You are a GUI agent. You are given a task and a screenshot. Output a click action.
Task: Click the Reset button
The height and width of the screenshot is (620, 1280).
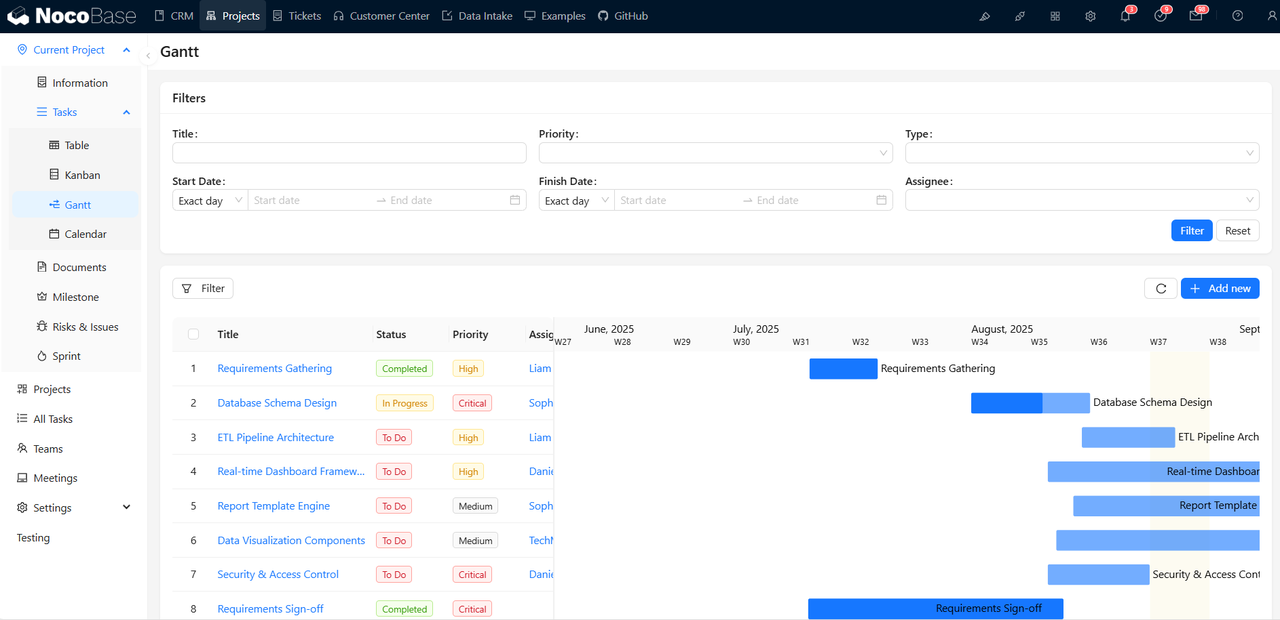[x=1238, y=230]
